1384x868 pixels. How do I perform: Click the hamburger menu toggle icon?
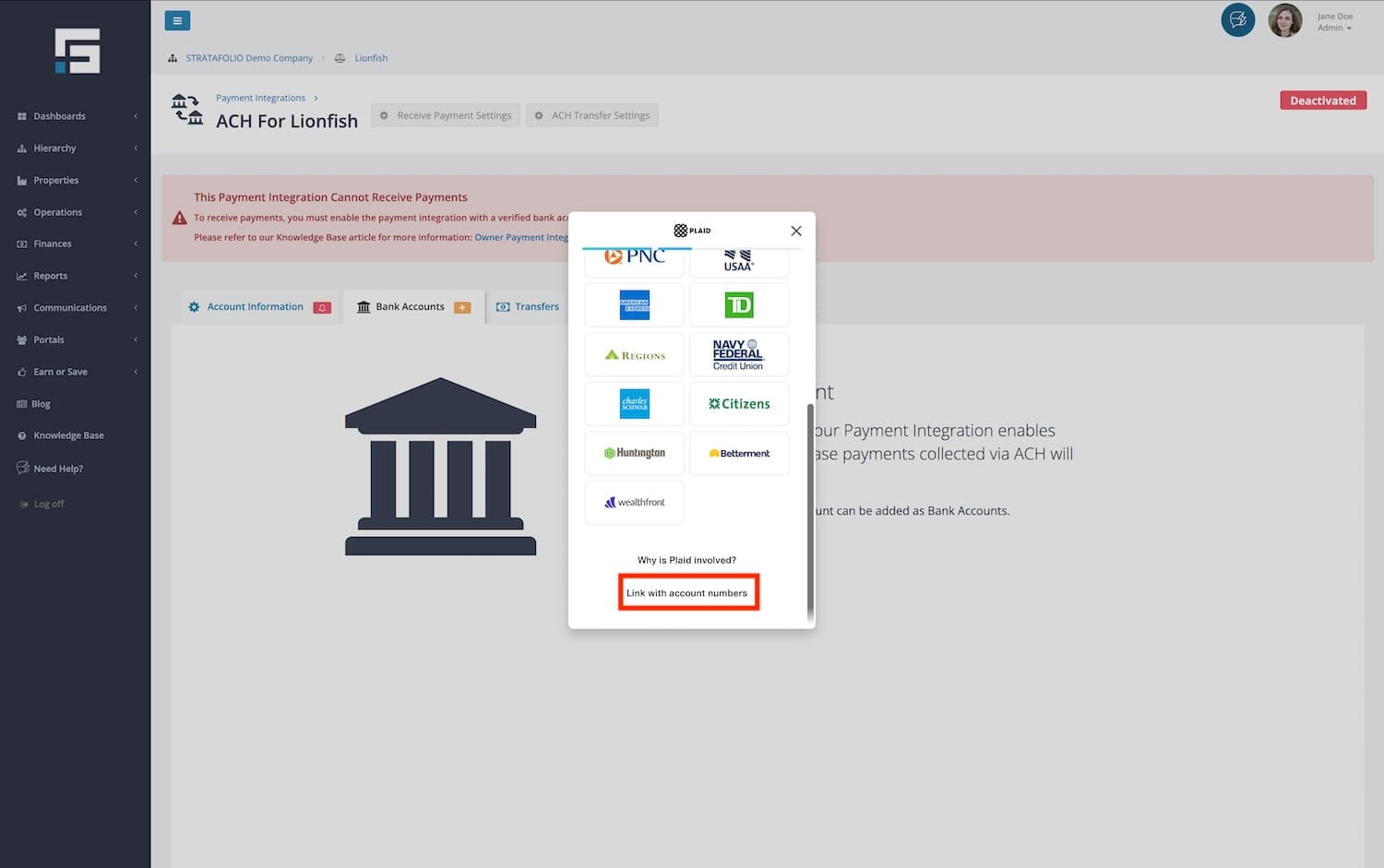177,20
